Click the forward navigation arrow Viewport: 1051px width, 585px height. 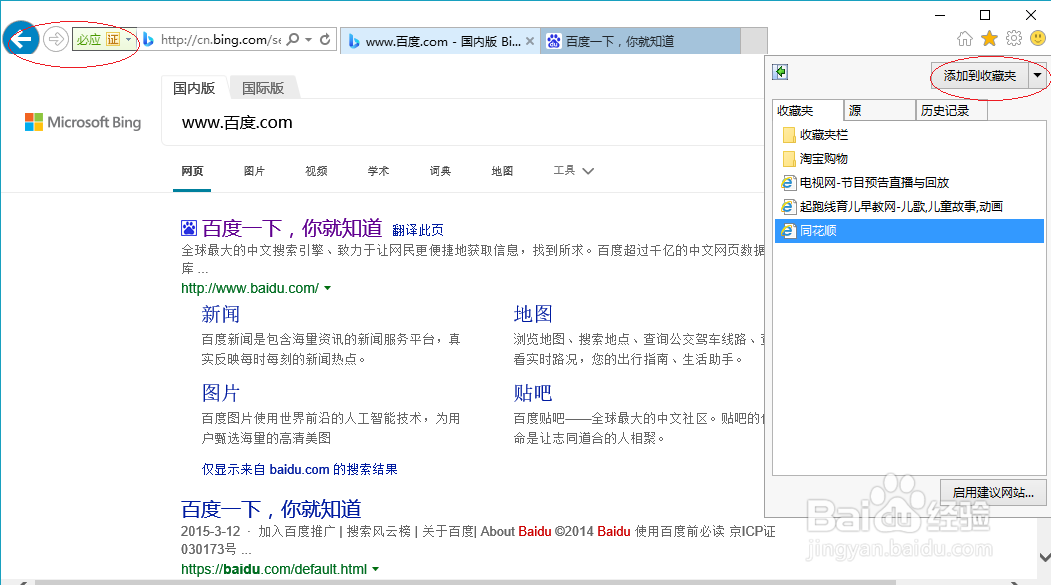(56, 40)
